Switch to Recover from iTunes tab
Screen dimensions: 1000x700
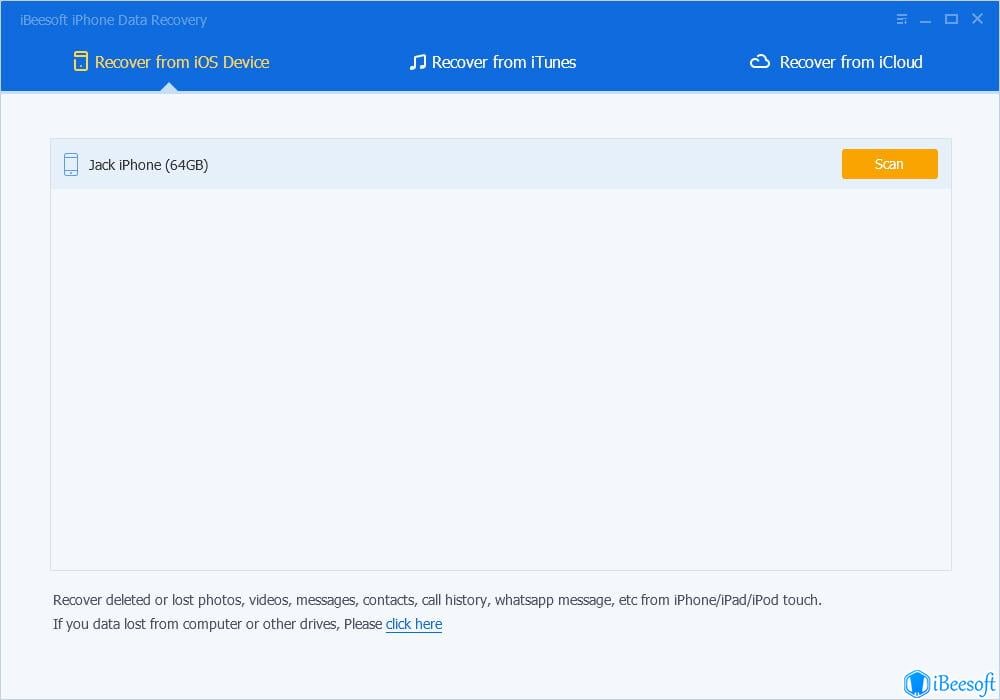492,62
